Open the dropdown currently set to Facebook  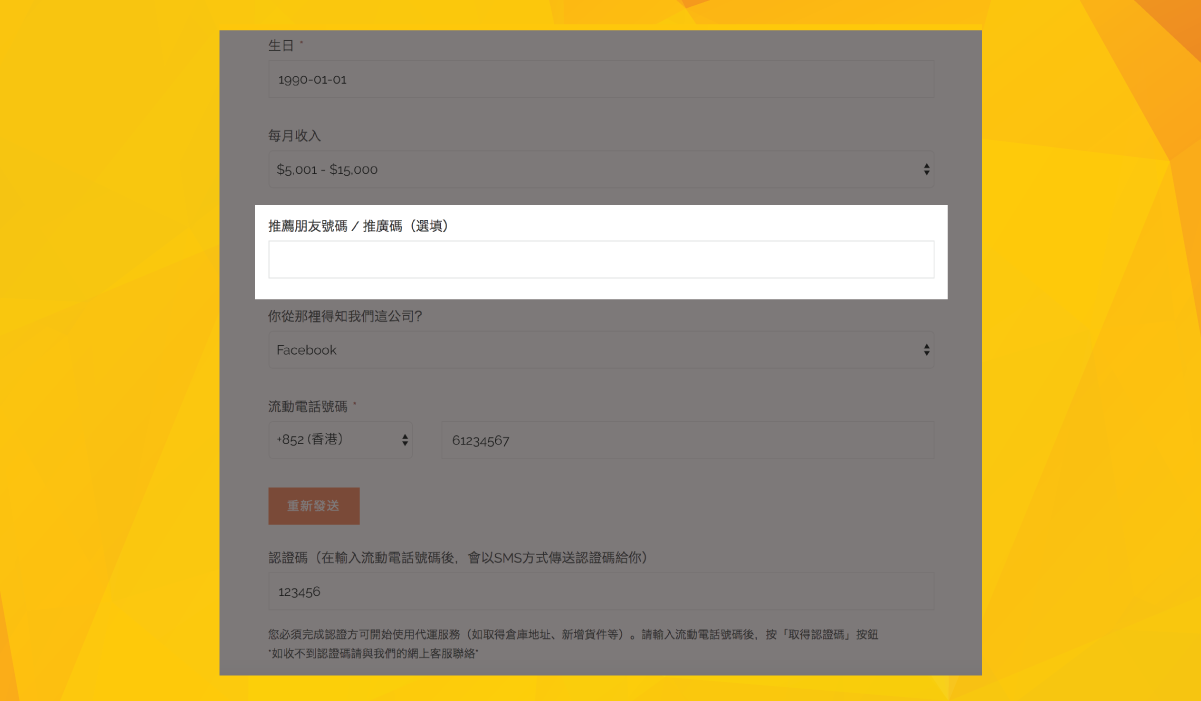click(x=590, y=350)
